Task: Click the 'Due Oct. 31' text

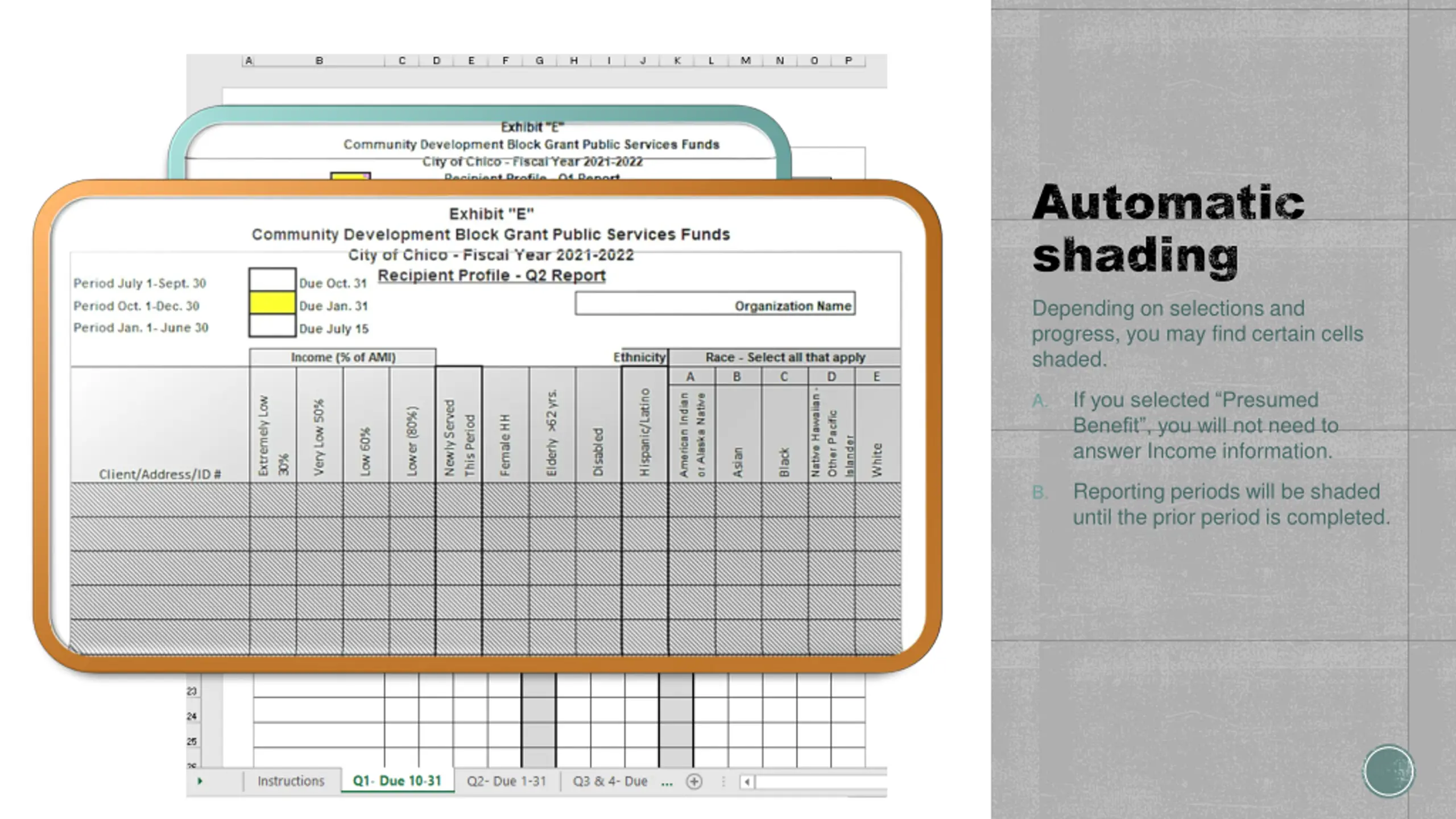Action: tap(333, 283)
